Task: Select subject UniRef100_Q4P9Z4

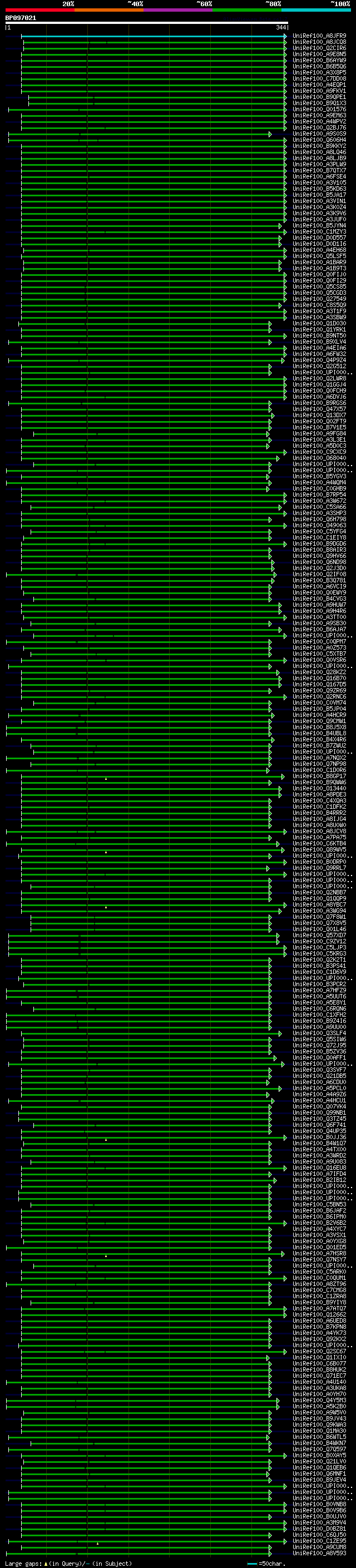Action: pyautogui.click(x=319, y=360)
